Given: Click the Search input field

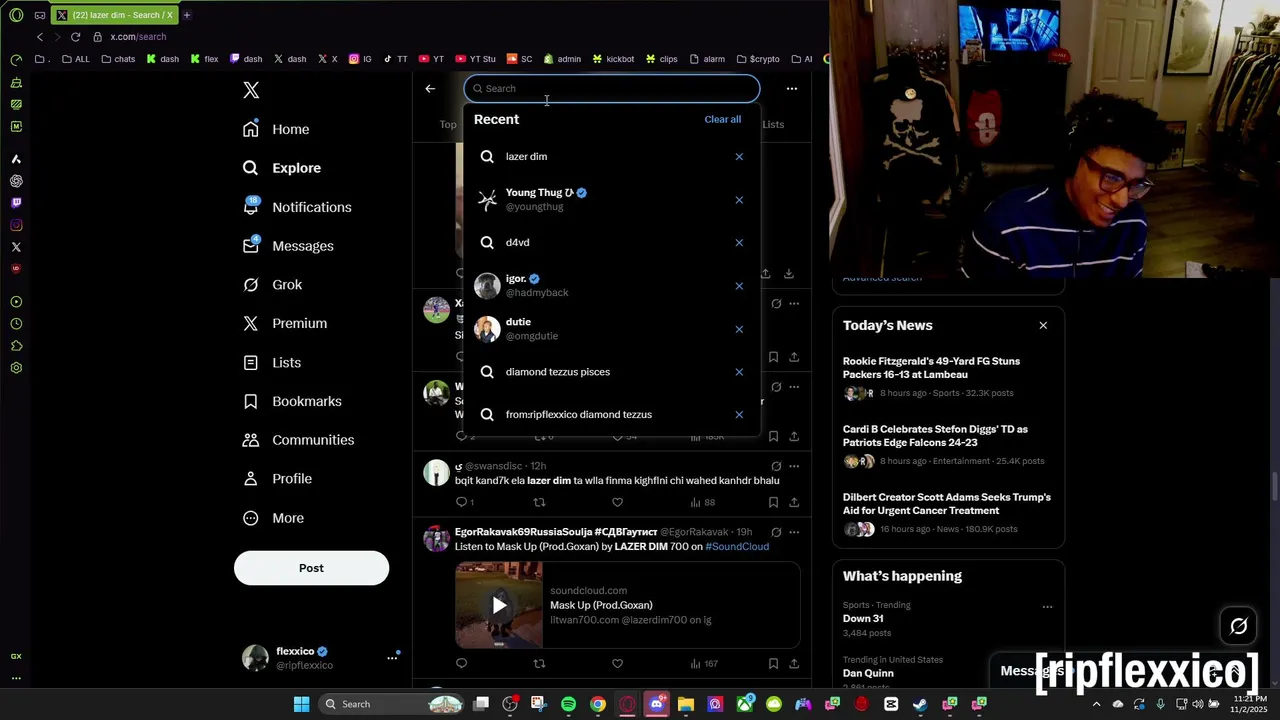Looking at the screenshot, I should click(x=611, y=88).
